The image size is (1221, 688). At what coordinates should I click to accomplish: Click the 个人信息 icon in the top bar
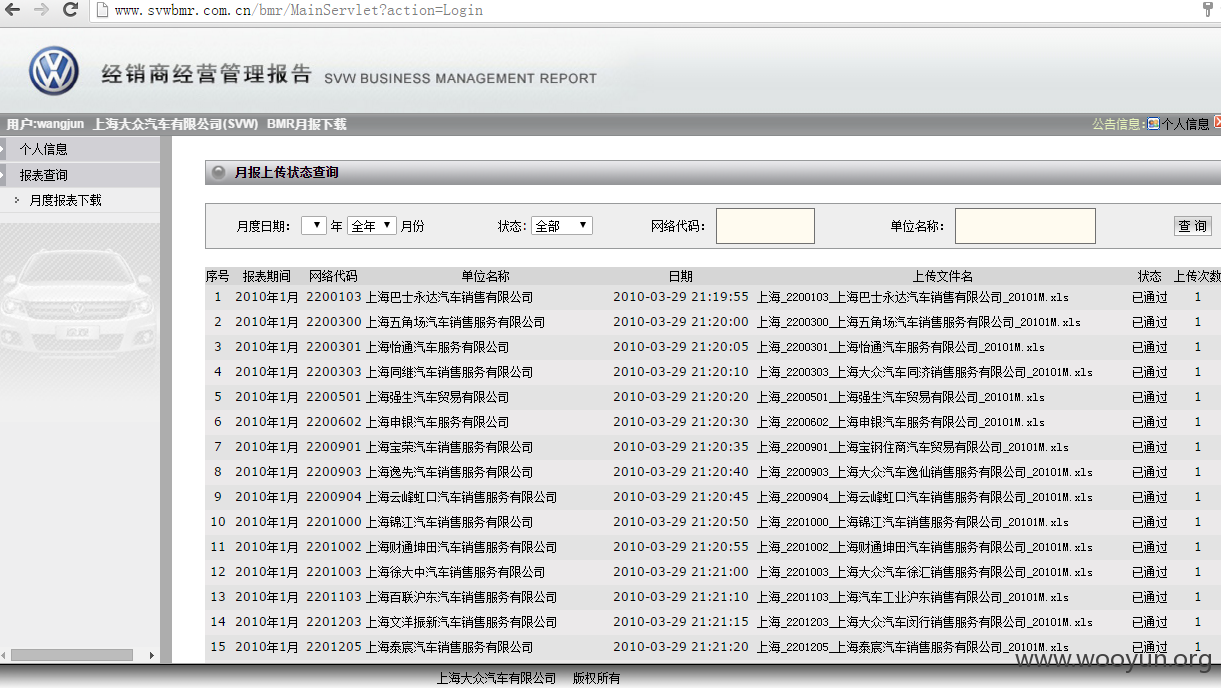coord(1153,124)
